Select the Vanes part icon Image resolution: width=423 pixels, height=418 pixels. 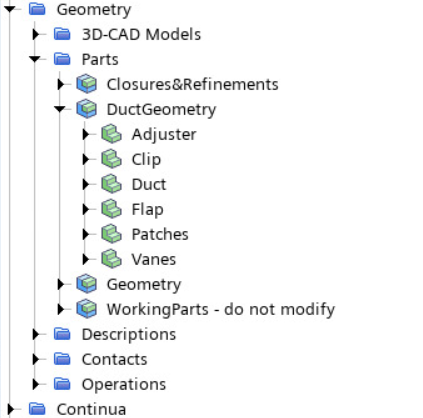click(x=111, y=259)
